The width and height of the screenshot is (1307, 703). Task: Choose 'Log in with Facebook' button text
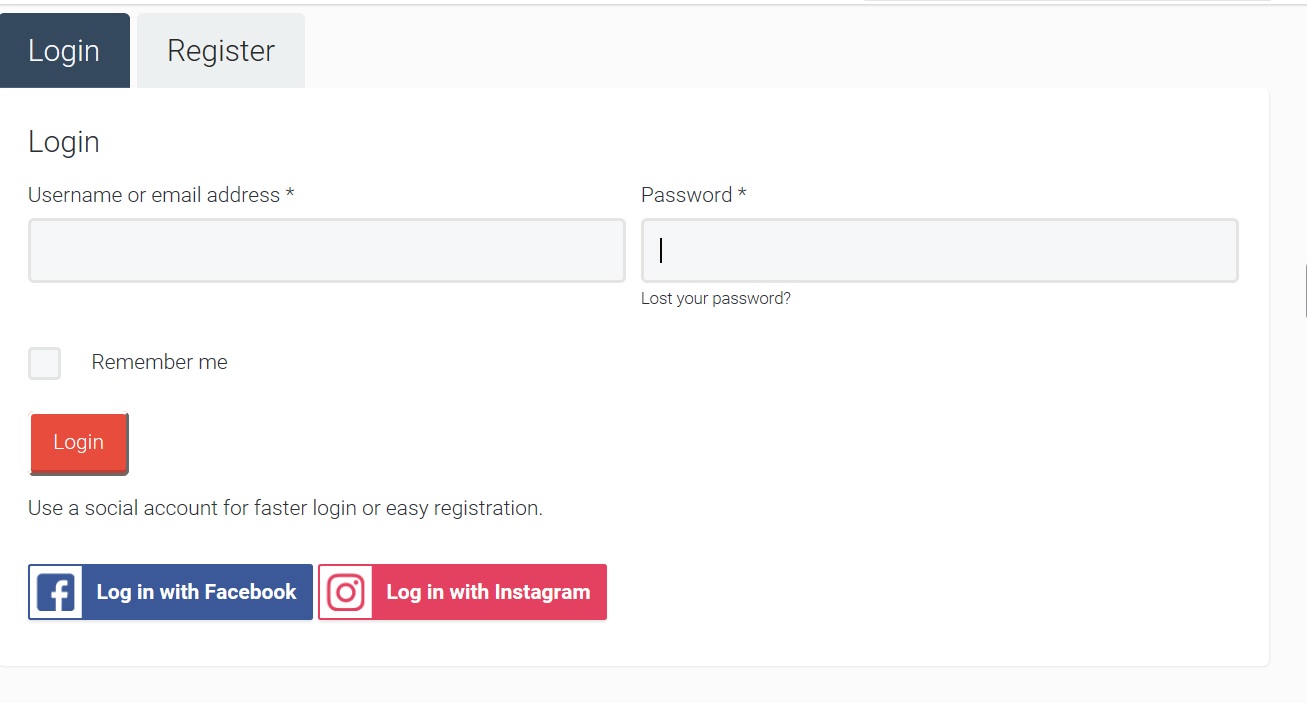[x=196, y=592]
